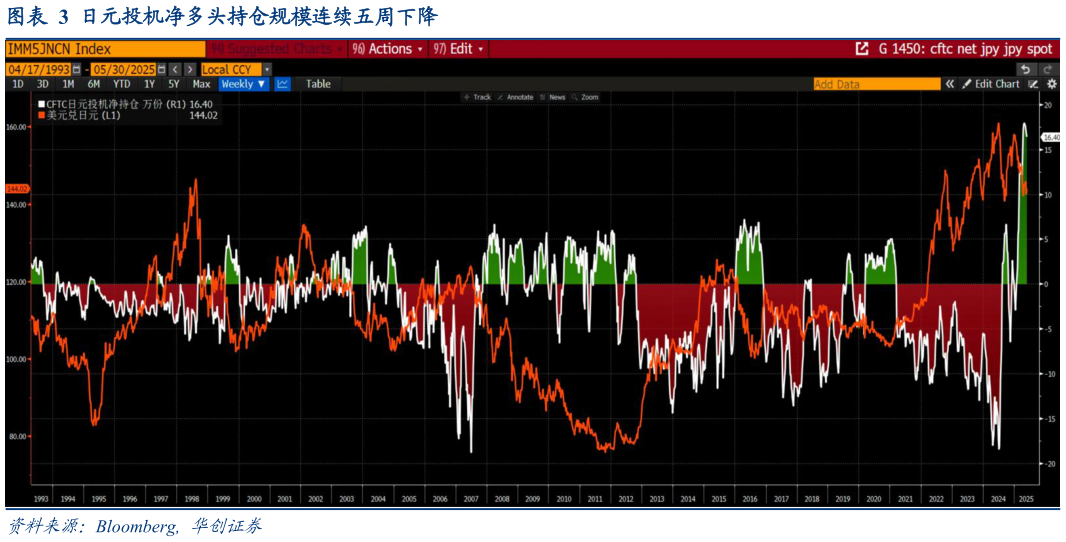Open the Weekly periodicity dropdown
Screen dimensions: 1066x542
pyautogui.click(x=243, y=85)
